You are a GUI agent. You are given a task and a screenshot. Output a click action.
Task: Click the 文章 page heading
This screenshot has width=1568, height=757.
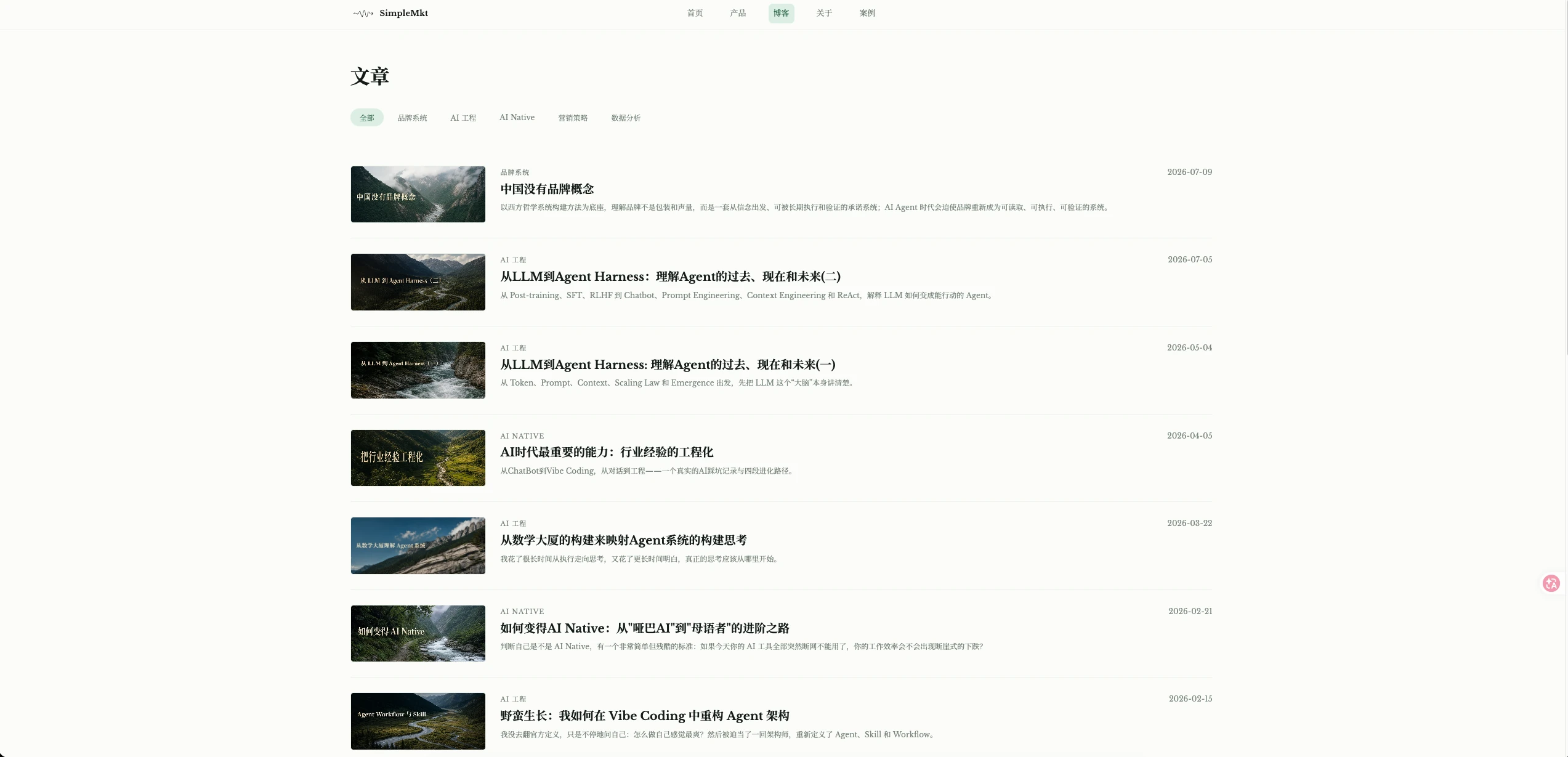coord(370,76)
